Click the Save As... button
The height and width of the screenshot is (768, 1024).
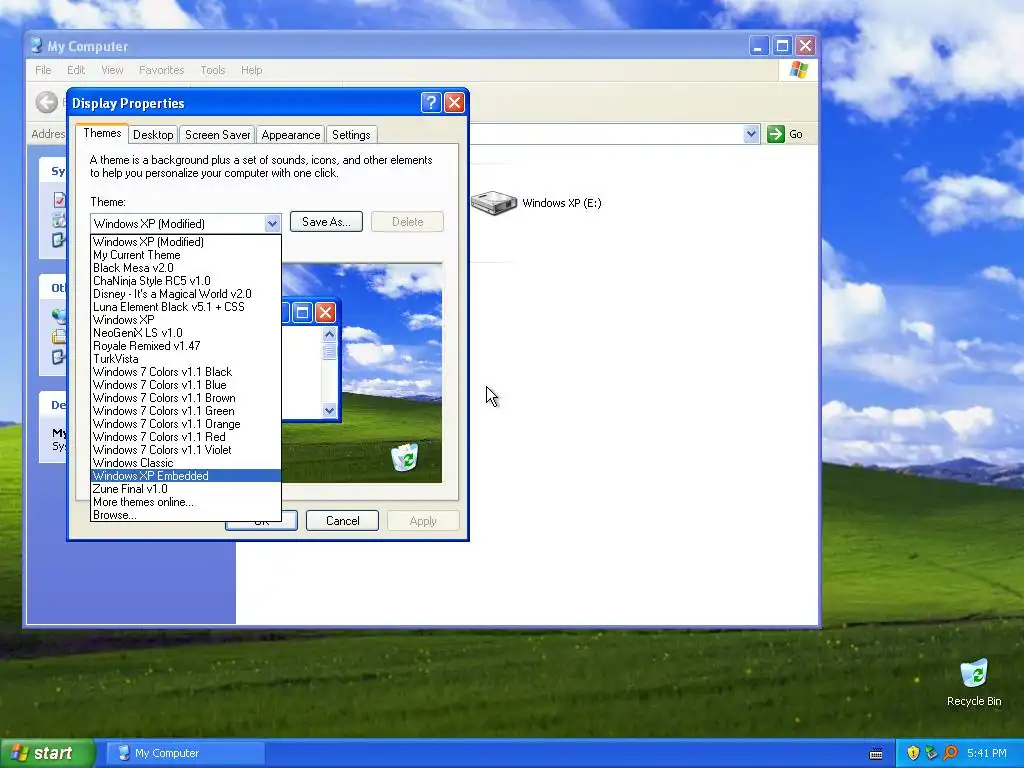tap(326, 222)
